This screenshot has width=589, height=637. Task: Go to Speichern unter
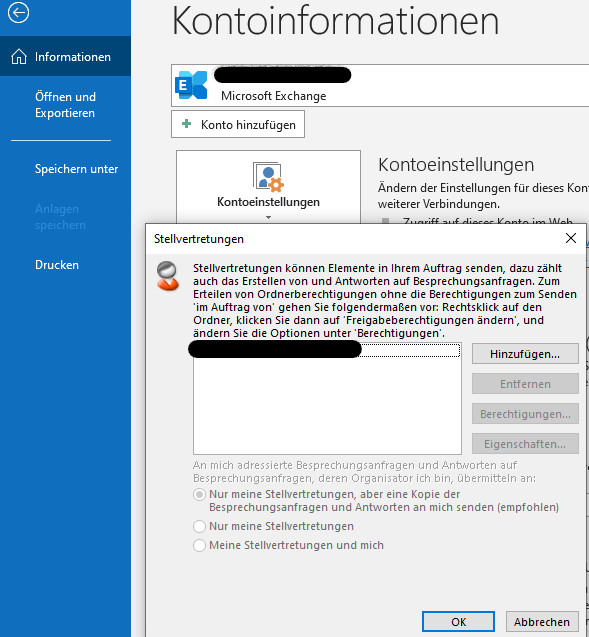[76, 169]
